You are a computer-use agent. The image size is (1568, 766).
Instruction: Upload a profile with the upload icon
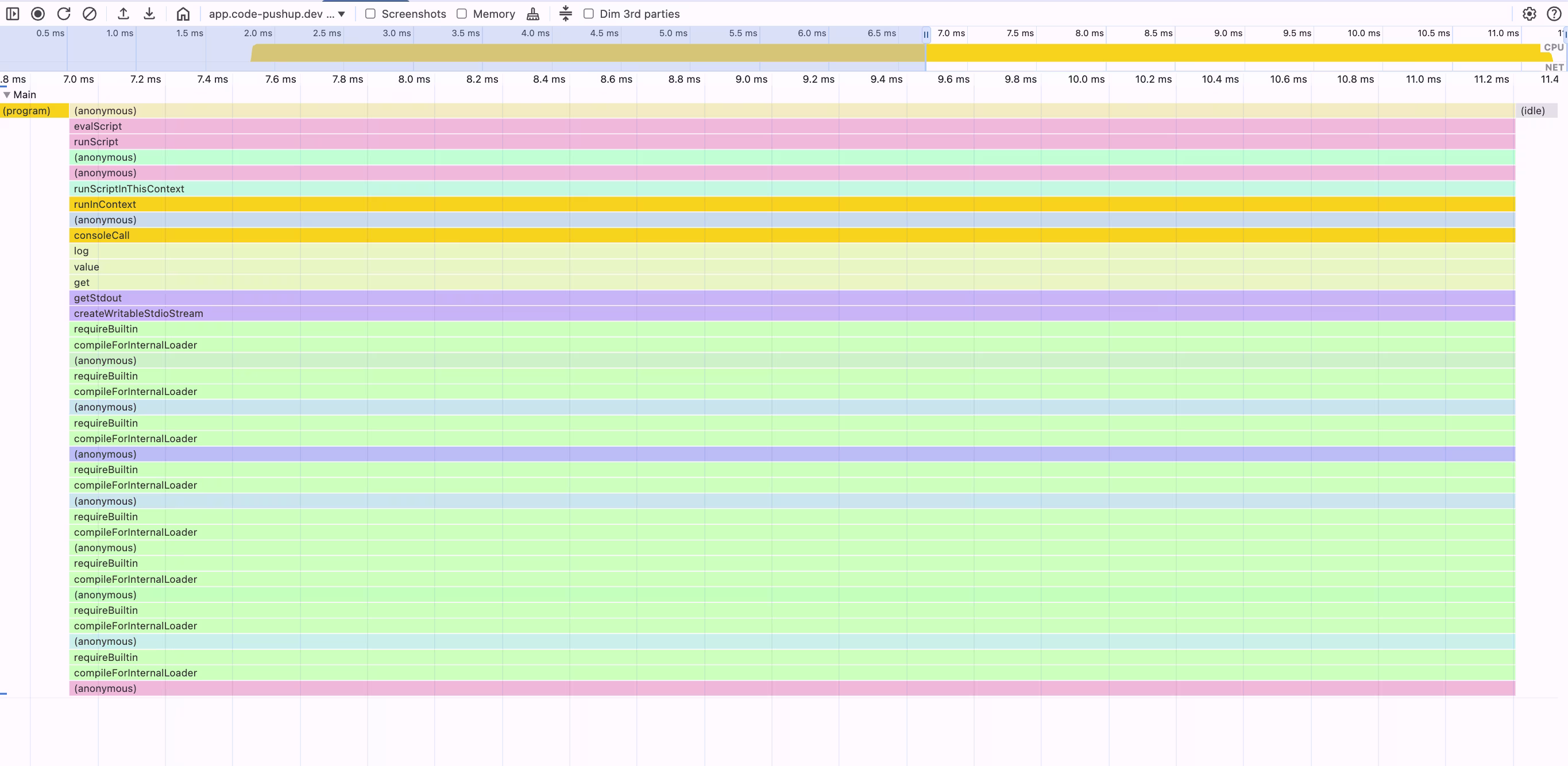tap(123, 13)
